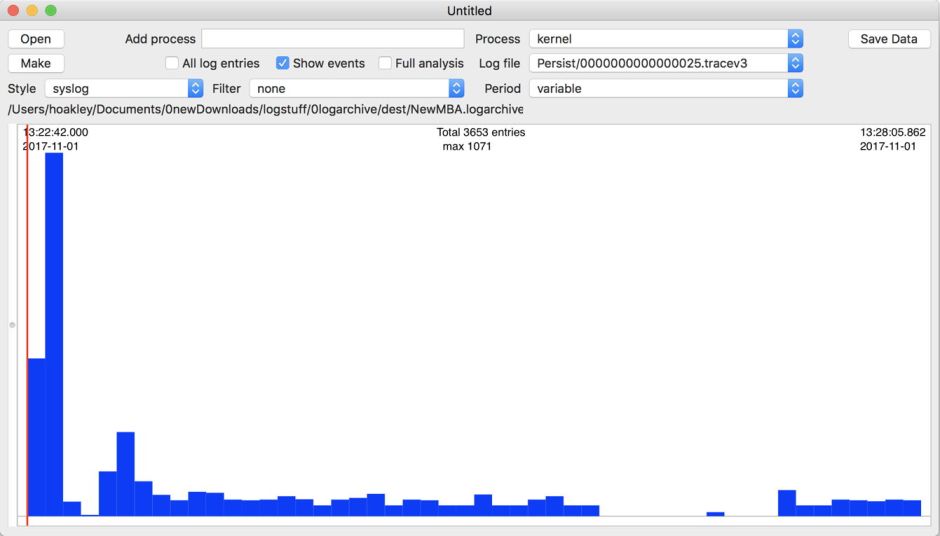
Task: Zoom the window with the green button
Action: point(51,11)
